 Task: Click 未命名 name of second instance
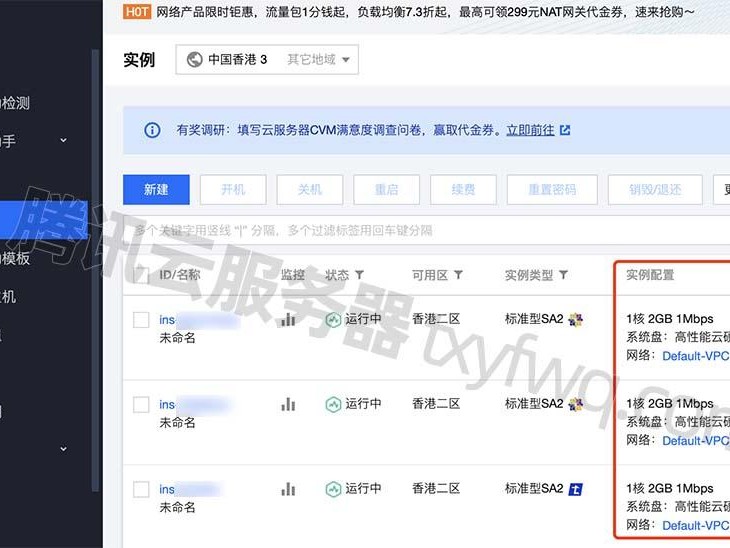pos(177,423)
